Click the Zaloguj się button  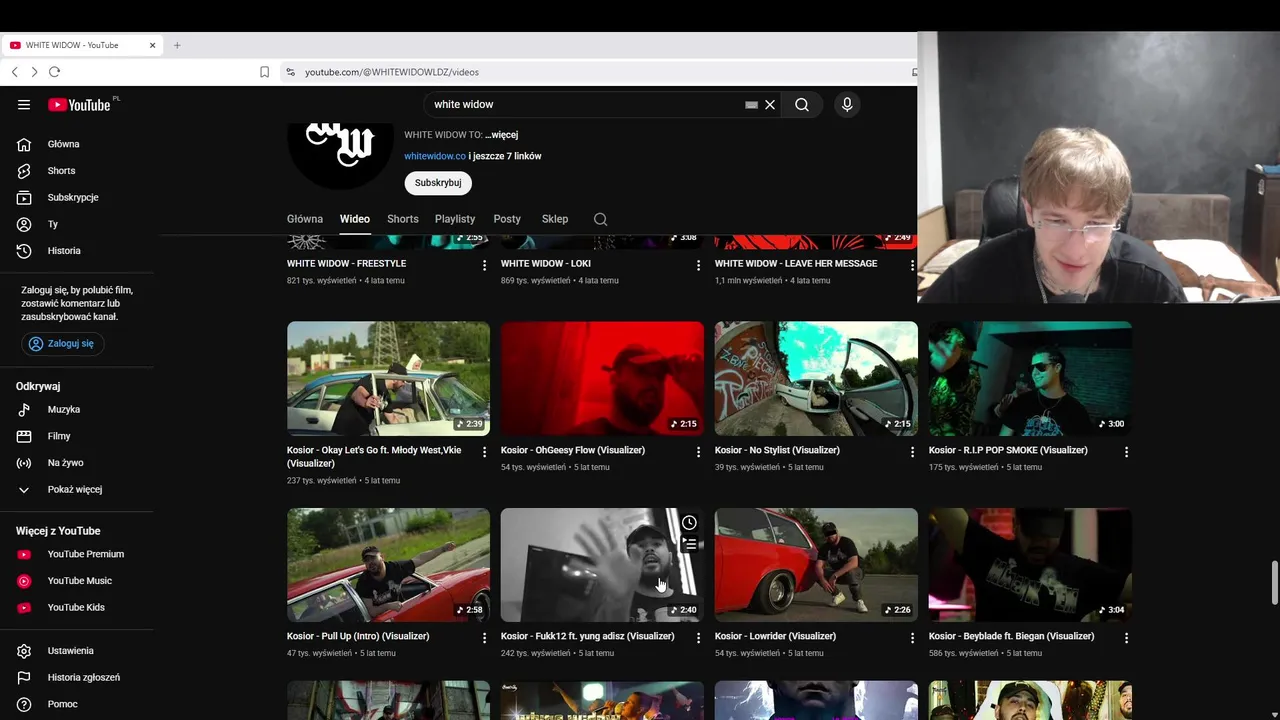click(62, 343)
